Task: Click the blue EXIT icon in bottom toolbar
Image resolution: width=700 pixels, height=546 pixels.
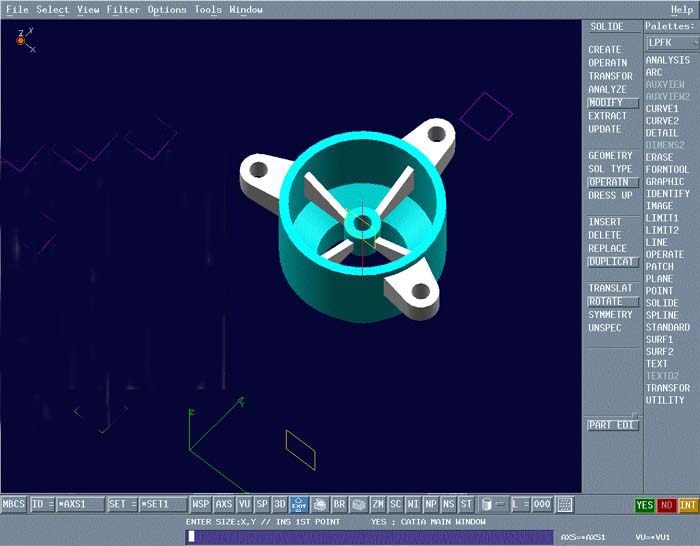Action: tap(298, 505)
